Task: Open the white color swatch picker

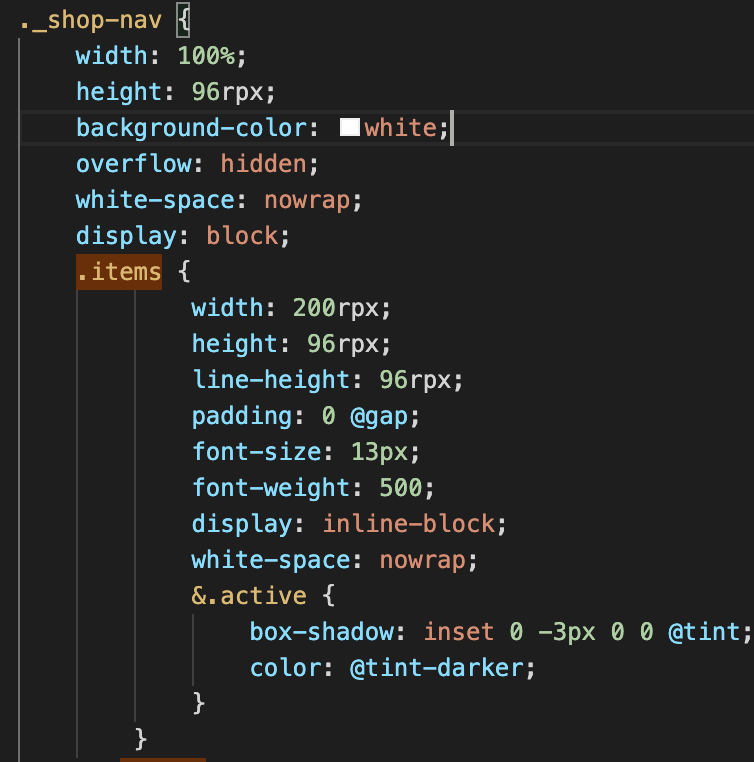Action: pos(350,127)
